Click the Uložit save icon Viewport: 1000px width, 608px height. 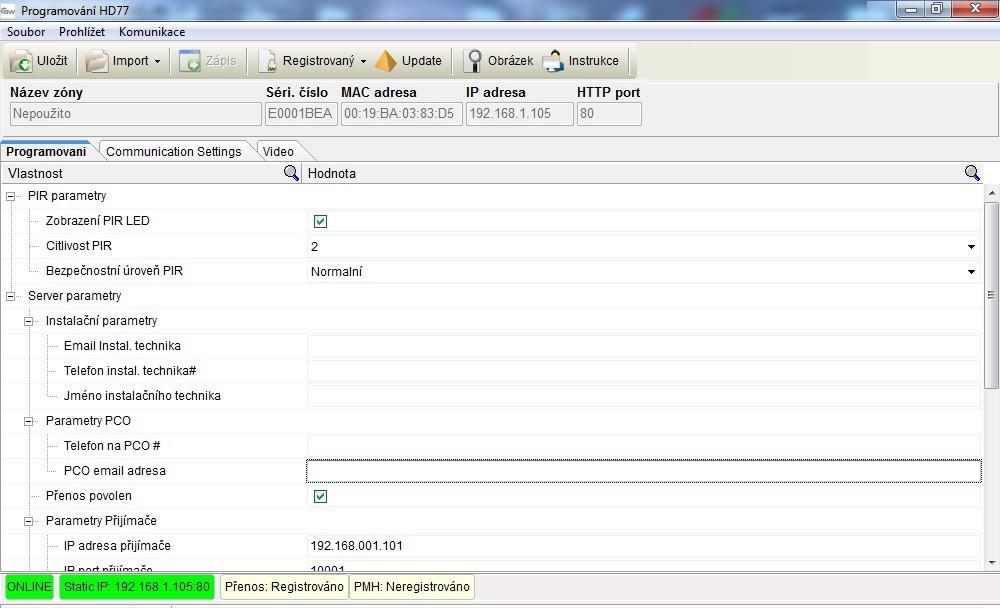(21, 61)
